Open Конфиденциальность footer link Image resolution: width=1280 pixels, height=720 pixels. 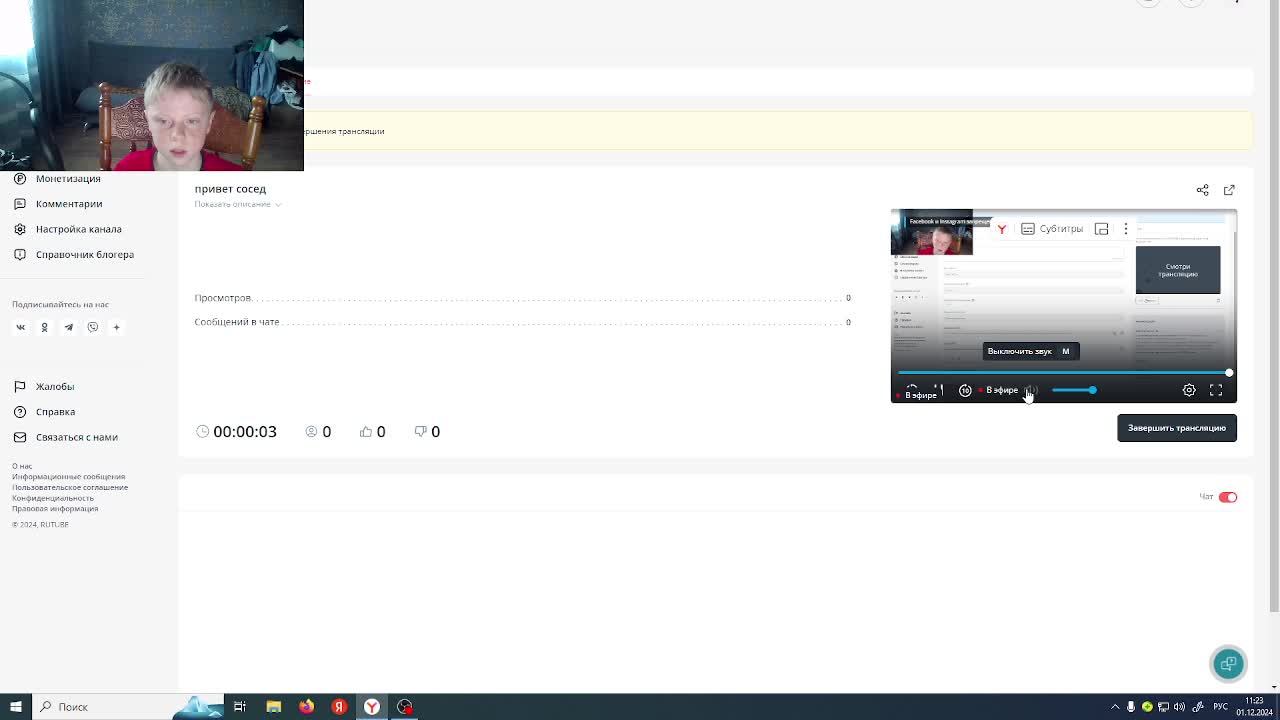click(53, 498)
